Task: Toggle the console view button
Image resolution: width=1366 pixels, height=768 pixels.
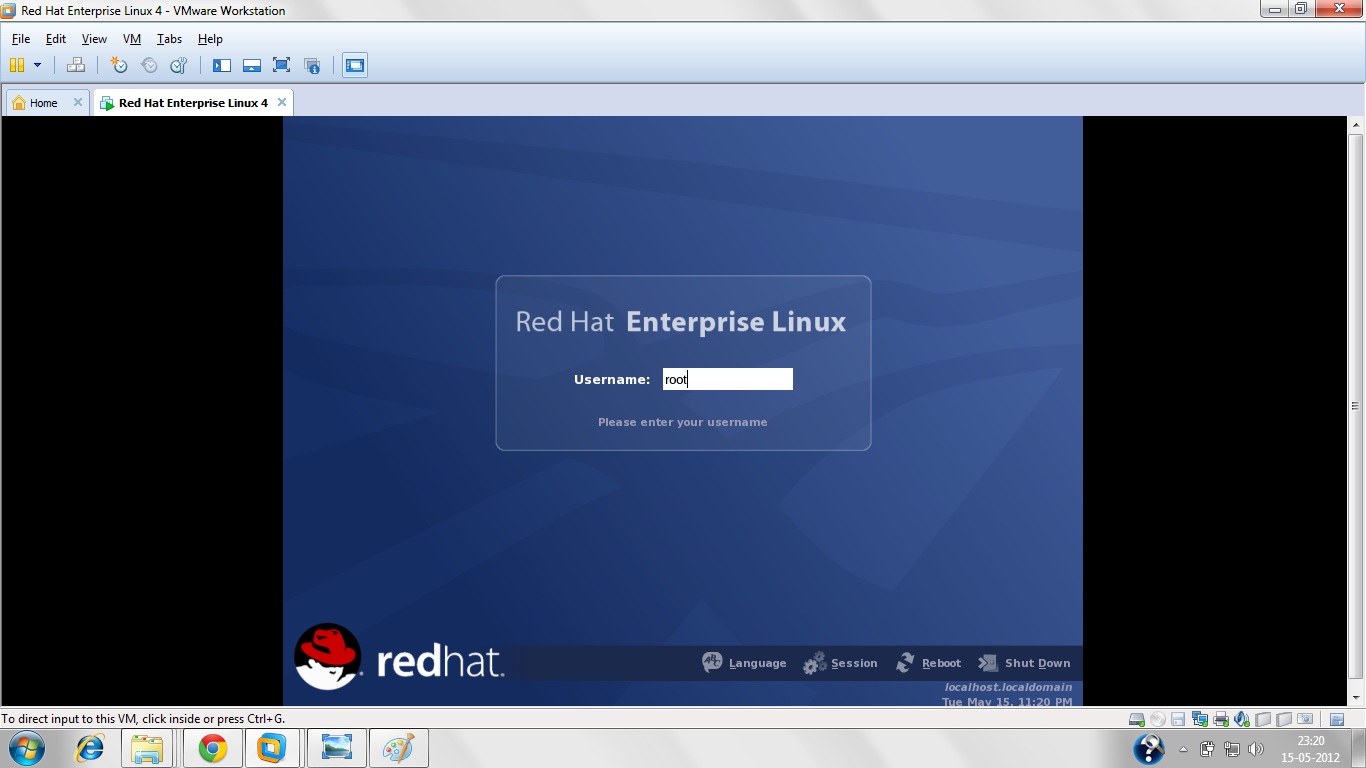Action: pyautogui.click(x=354, y=65)
